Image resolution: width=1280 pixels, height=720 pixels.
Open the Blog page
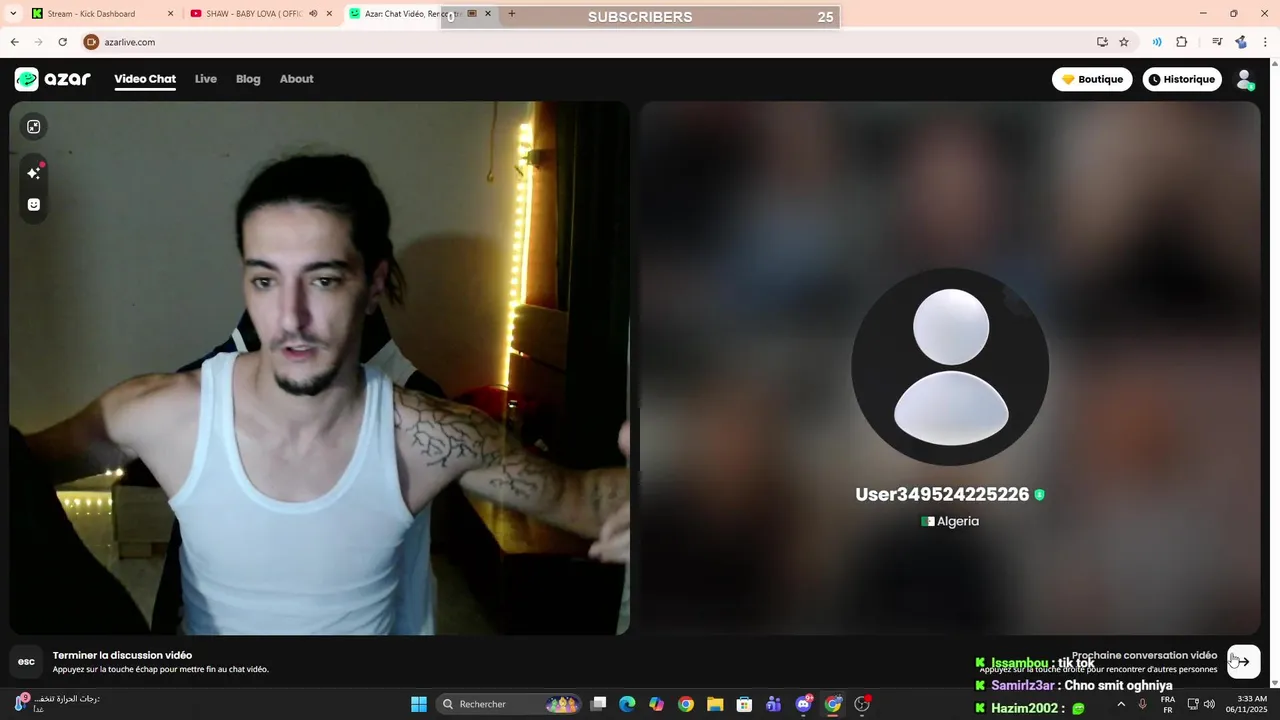click(x=248, y=79)
